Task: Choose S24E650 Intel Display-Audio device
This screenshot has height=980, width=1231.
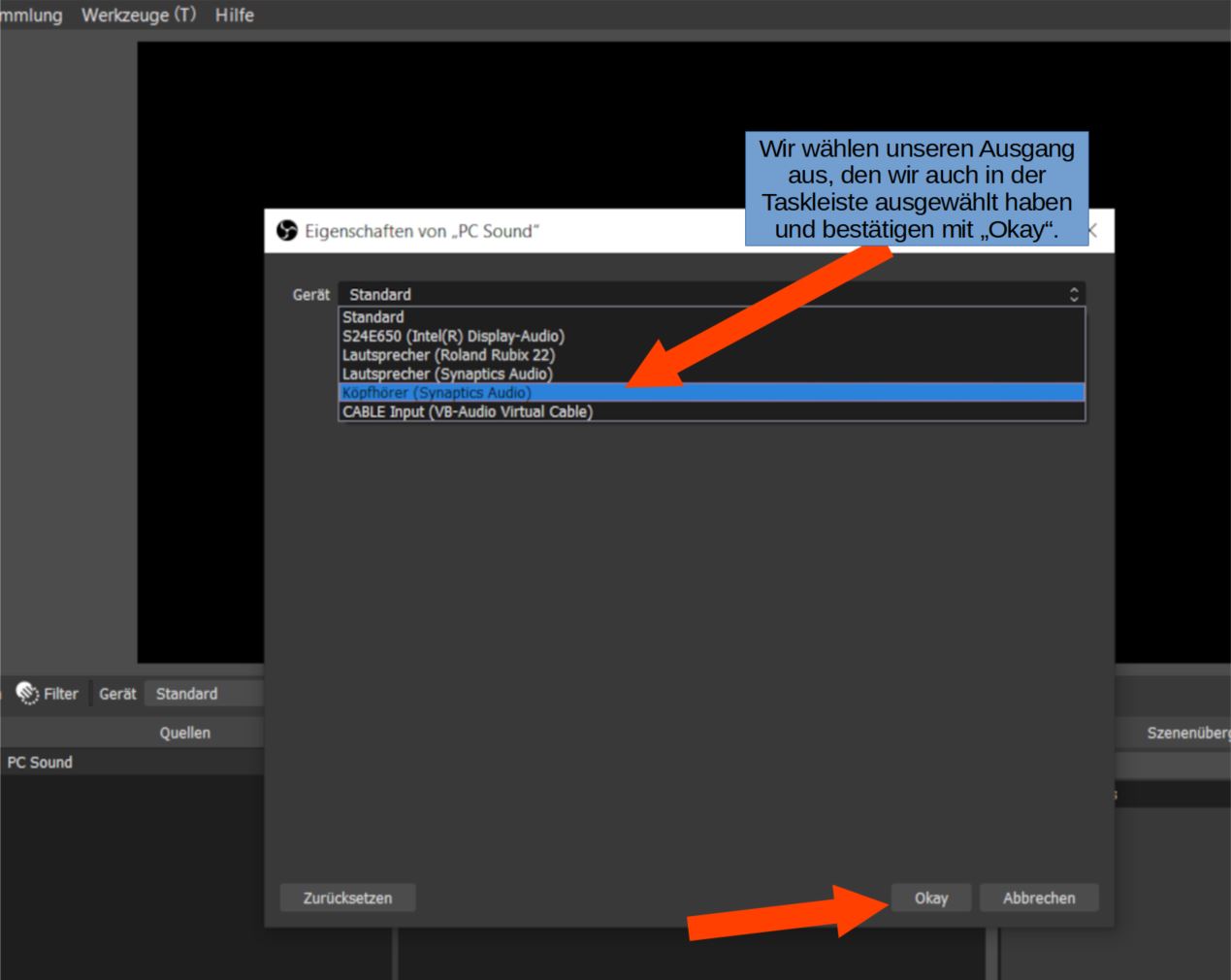Action: point(453,336)
